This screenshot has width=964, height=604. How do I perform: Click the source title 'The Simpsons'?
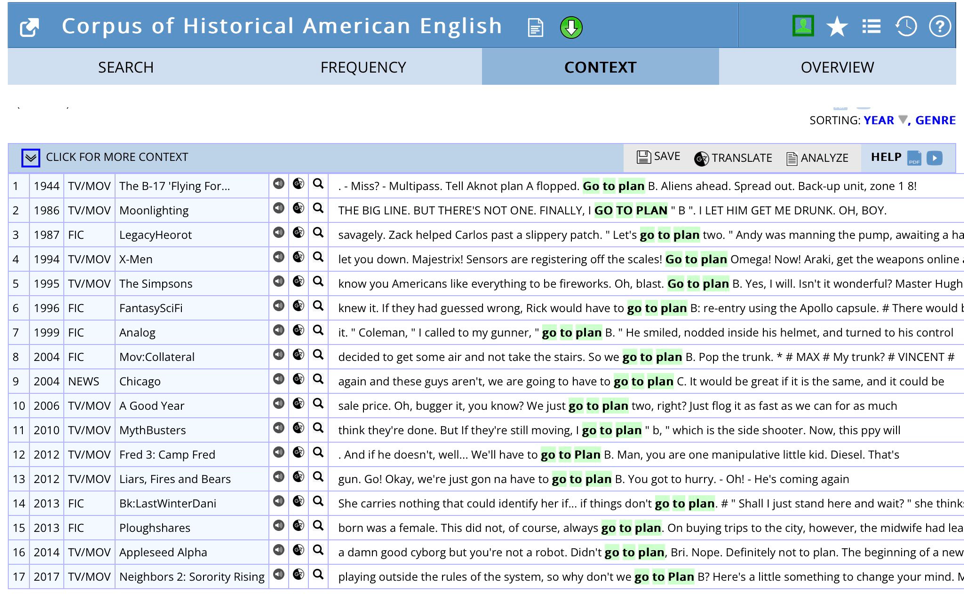[x=156, y=284]
